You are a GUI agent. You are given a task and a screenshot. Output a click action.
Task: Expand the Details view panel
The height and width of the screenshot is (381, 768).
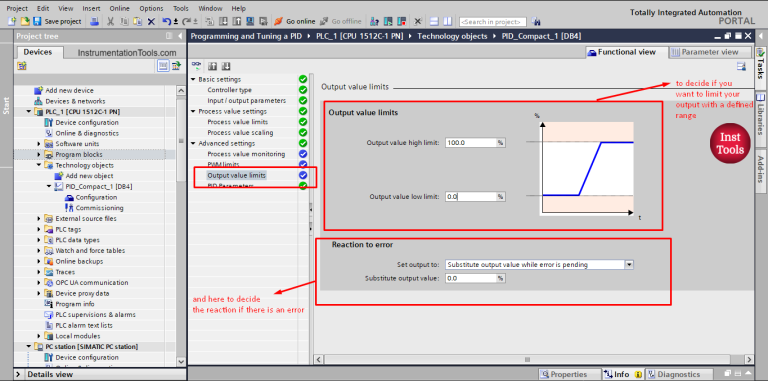click(19, 375)
